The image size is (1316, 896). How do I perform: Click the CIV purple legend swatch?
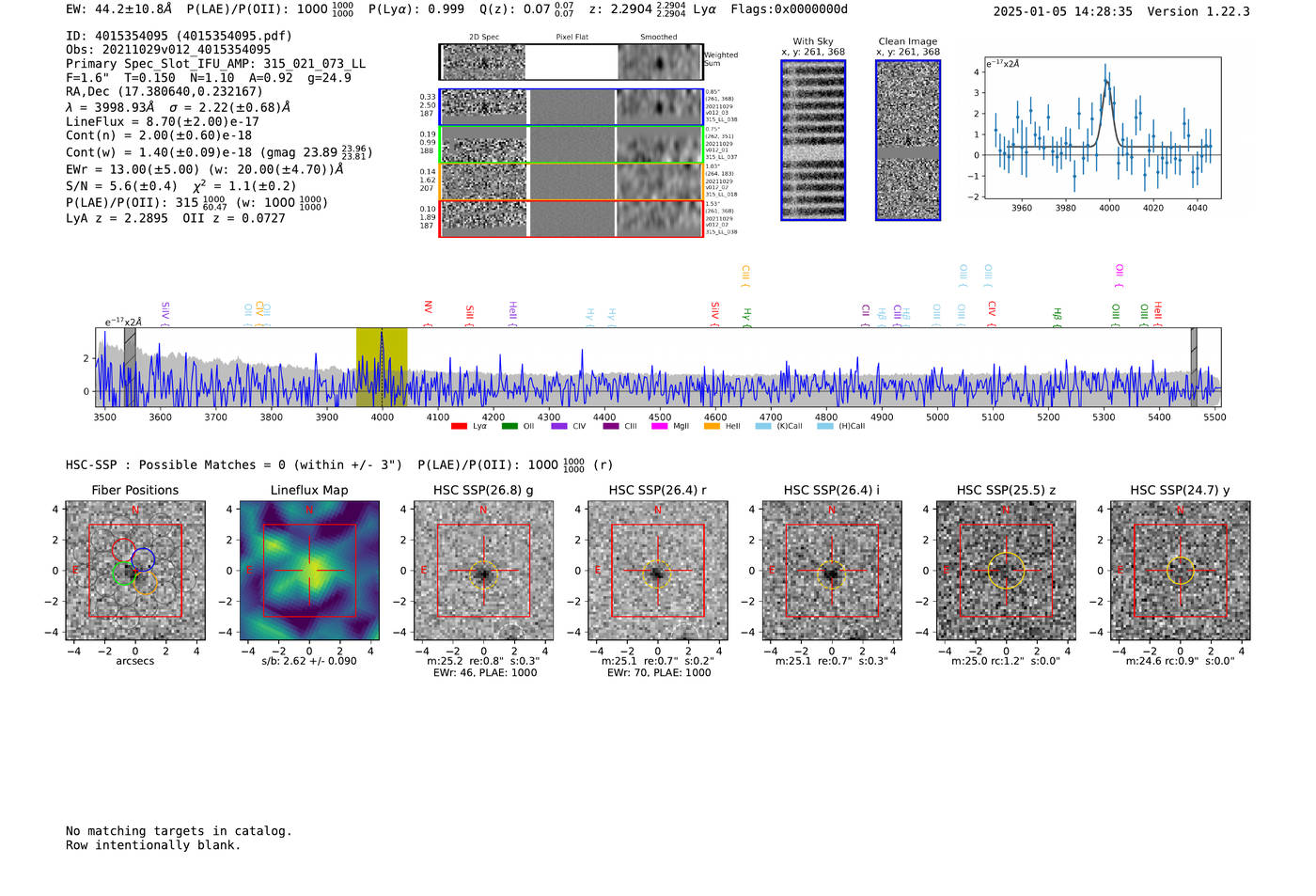pos(559,426)
